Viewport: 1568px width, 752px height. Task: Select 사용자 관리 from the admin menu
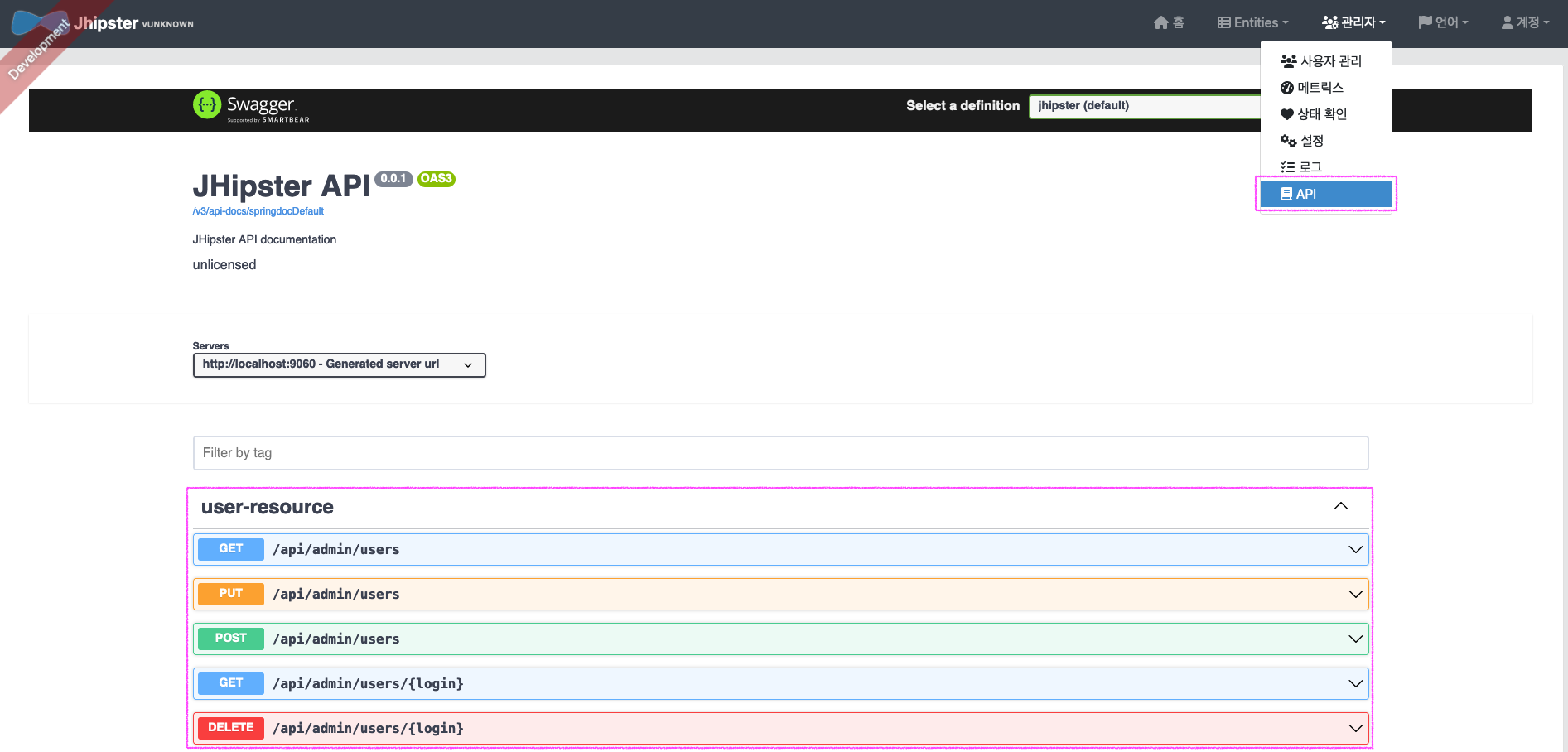tap(1325, 61)
